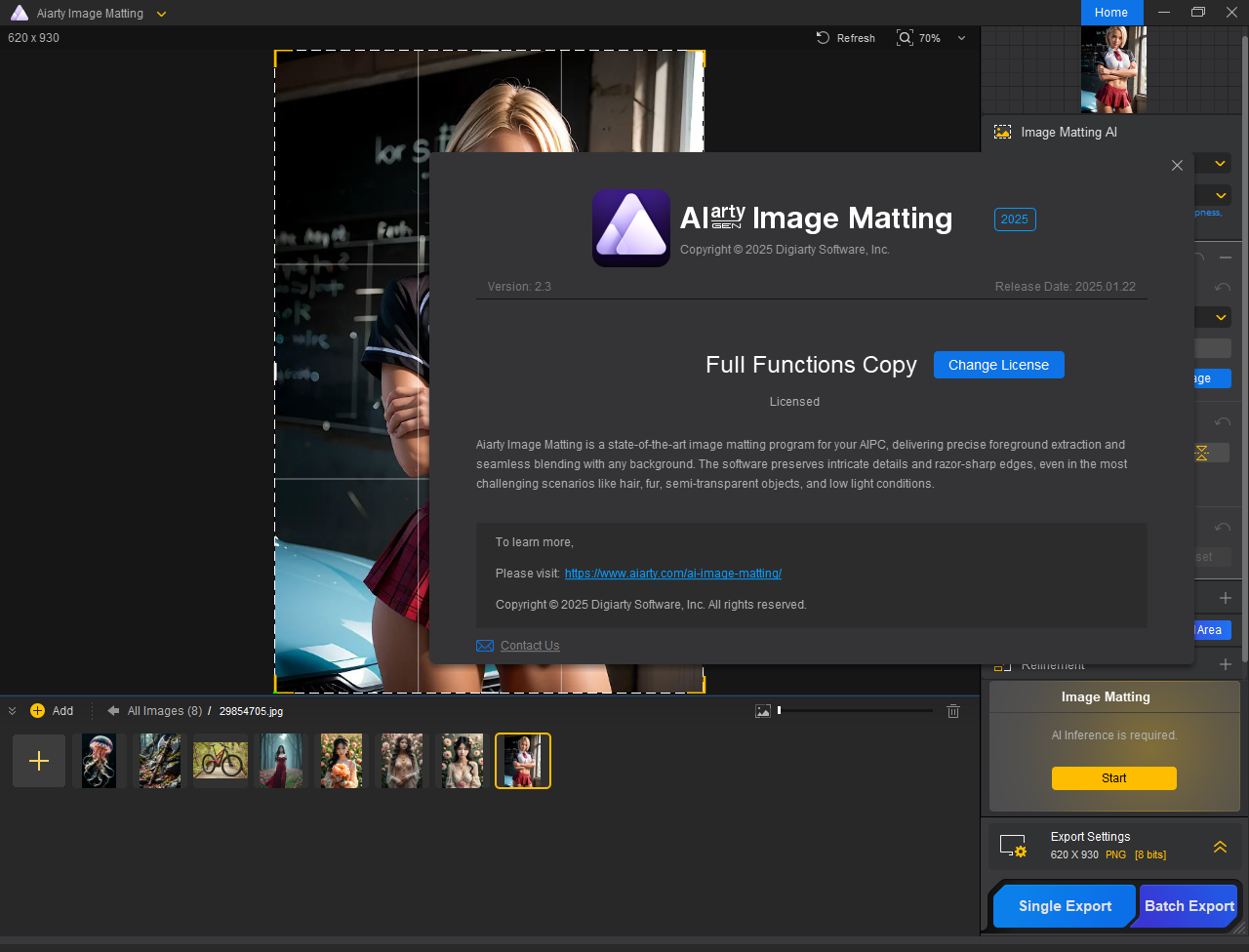Image resolution: width=1249 pixels, height=952 pixels.
Task: Open the first dropdown under Image Matting AI
Action: pos(1221,164)
